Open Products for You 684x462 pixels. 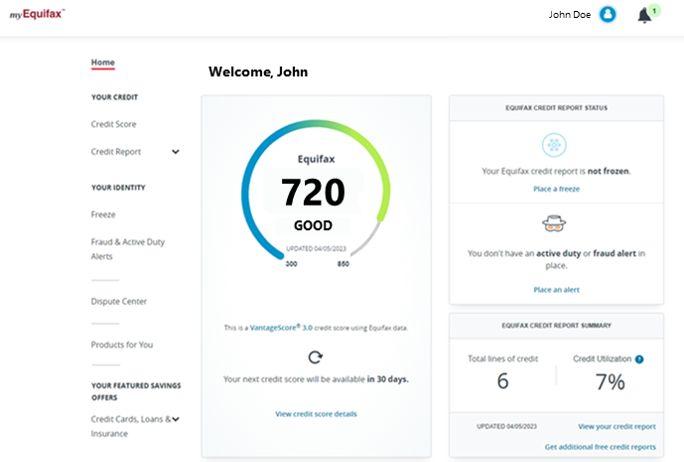[x=122, y=345]
